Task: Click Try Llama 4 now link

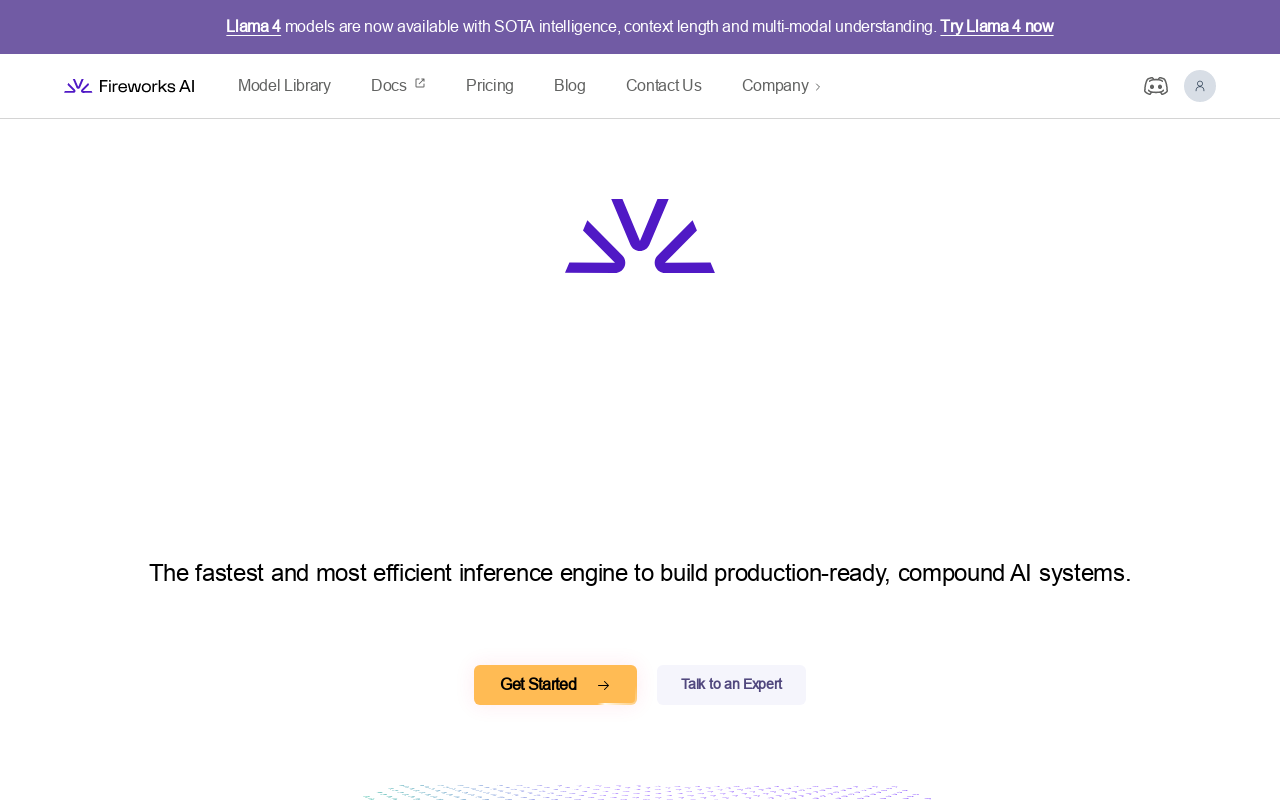Action: click(997, 27)
